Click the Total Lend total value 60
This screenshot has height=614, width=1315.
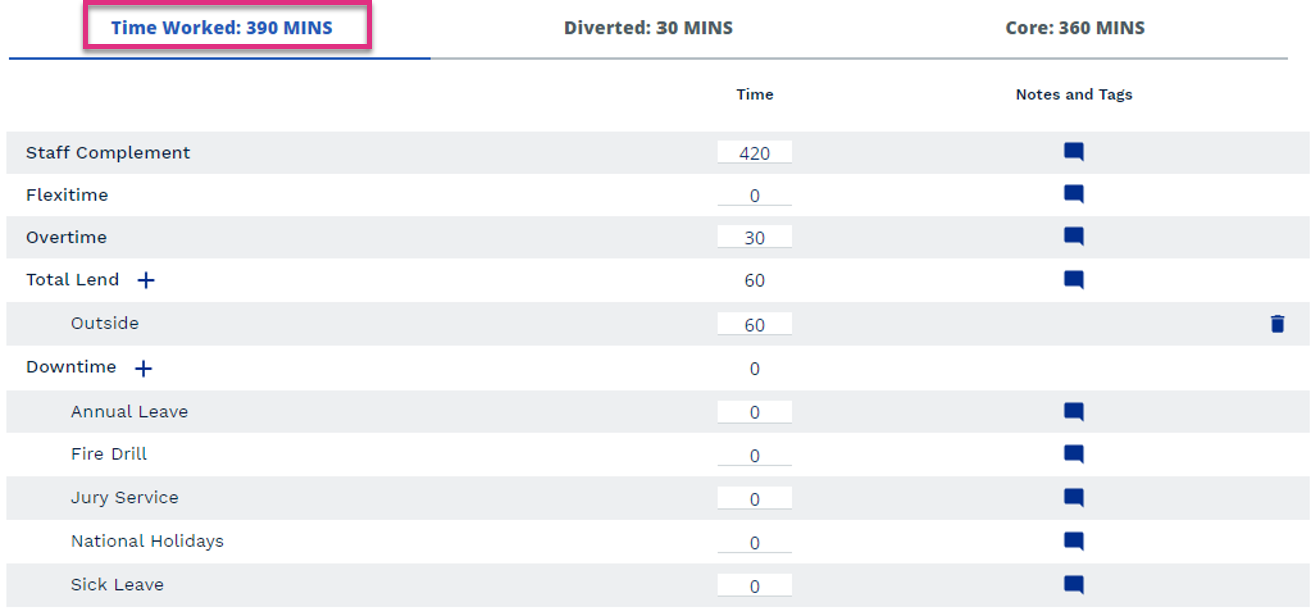(754, 281)
